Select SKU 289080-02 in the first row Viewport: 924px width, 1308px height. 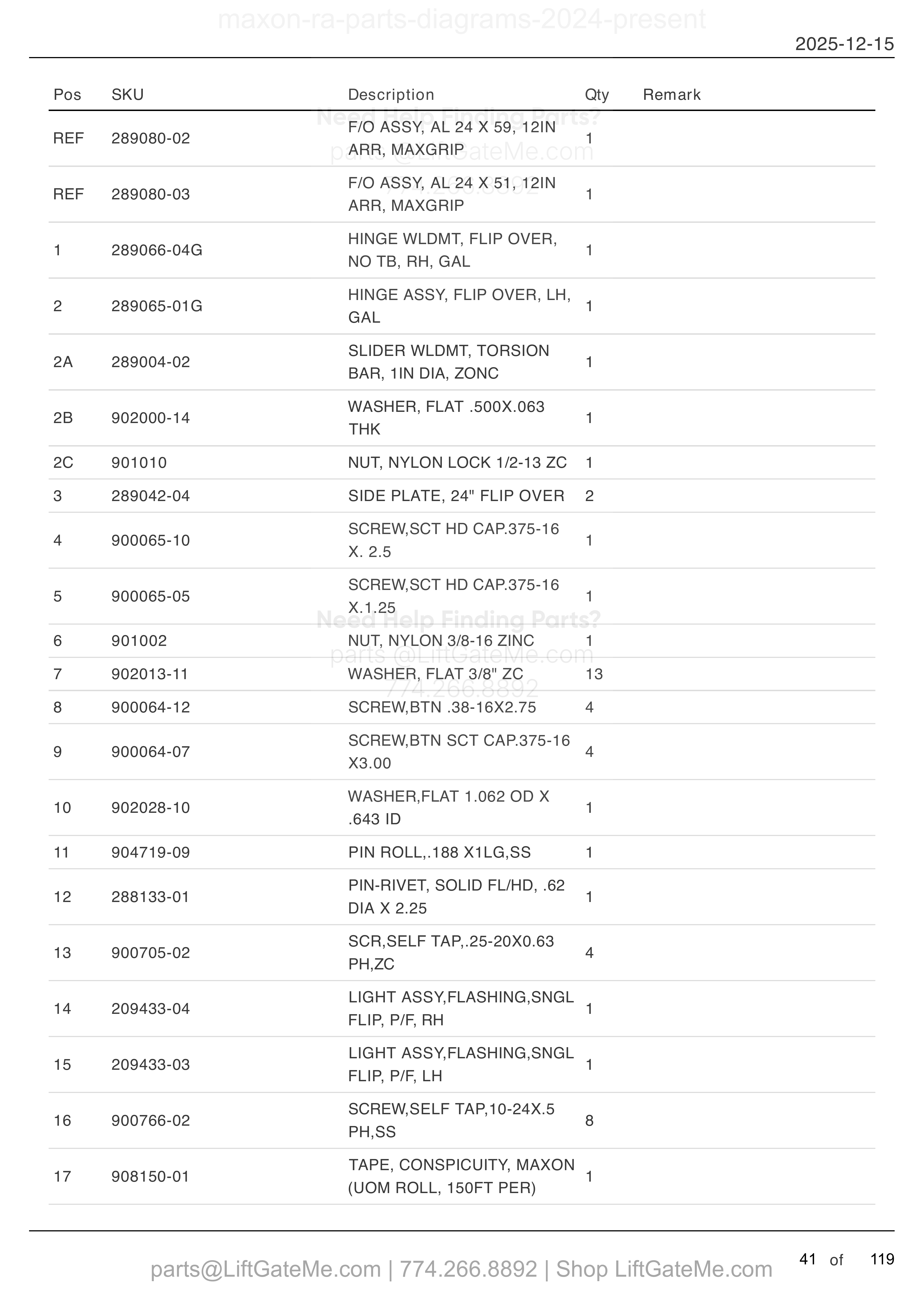151,138
